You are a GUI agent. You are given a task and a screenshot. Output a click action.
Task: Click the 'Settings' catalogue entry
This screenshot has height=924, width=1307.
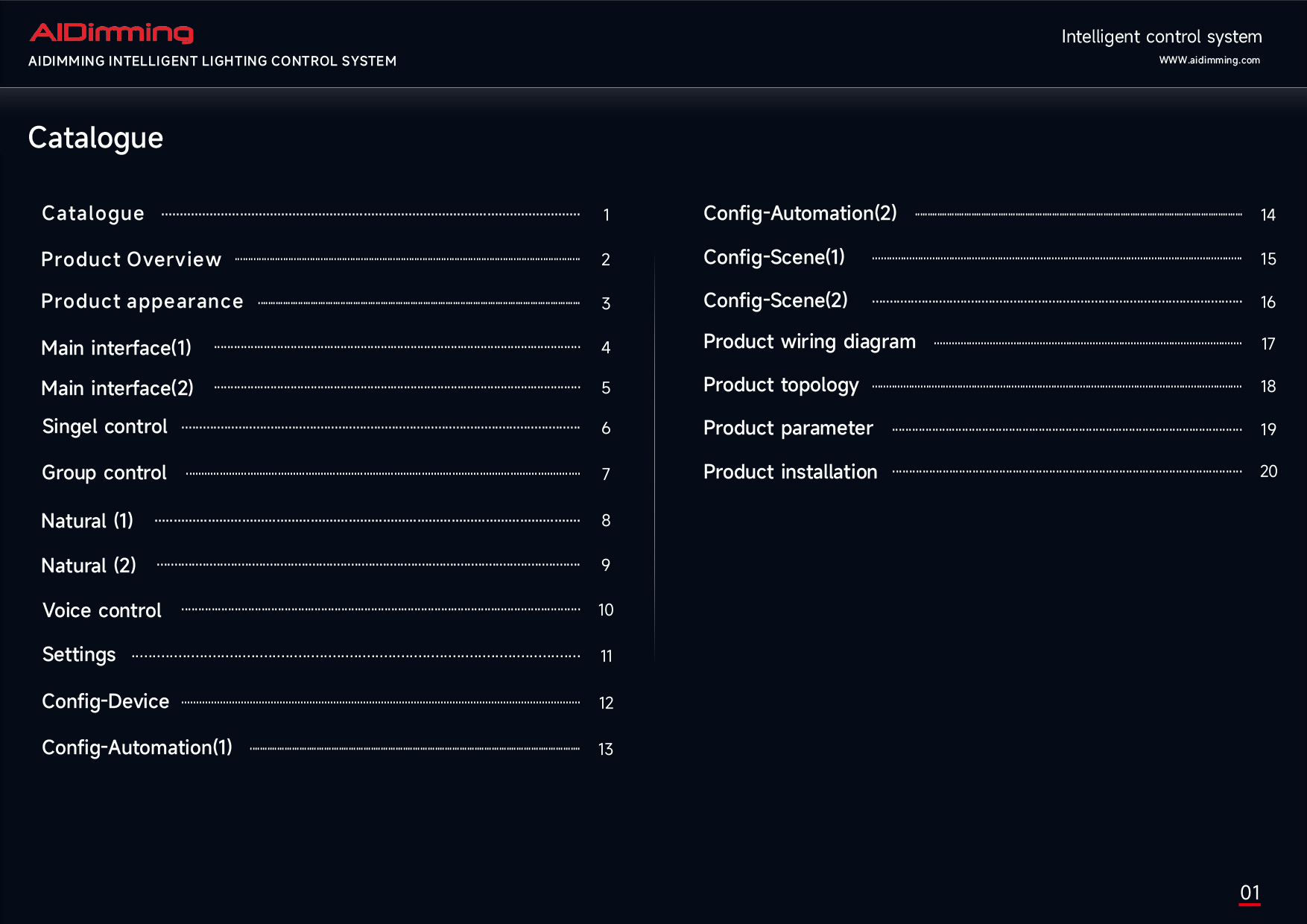tap(79, 655)
